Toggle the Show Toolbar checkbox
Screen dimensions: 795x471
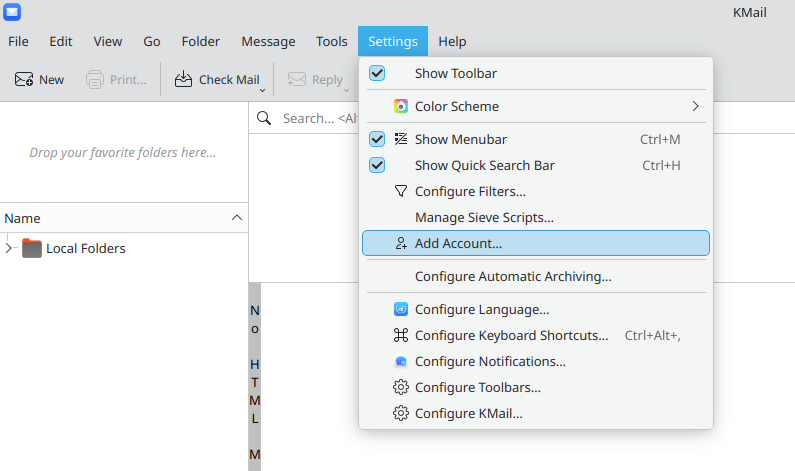pos(377,73)
